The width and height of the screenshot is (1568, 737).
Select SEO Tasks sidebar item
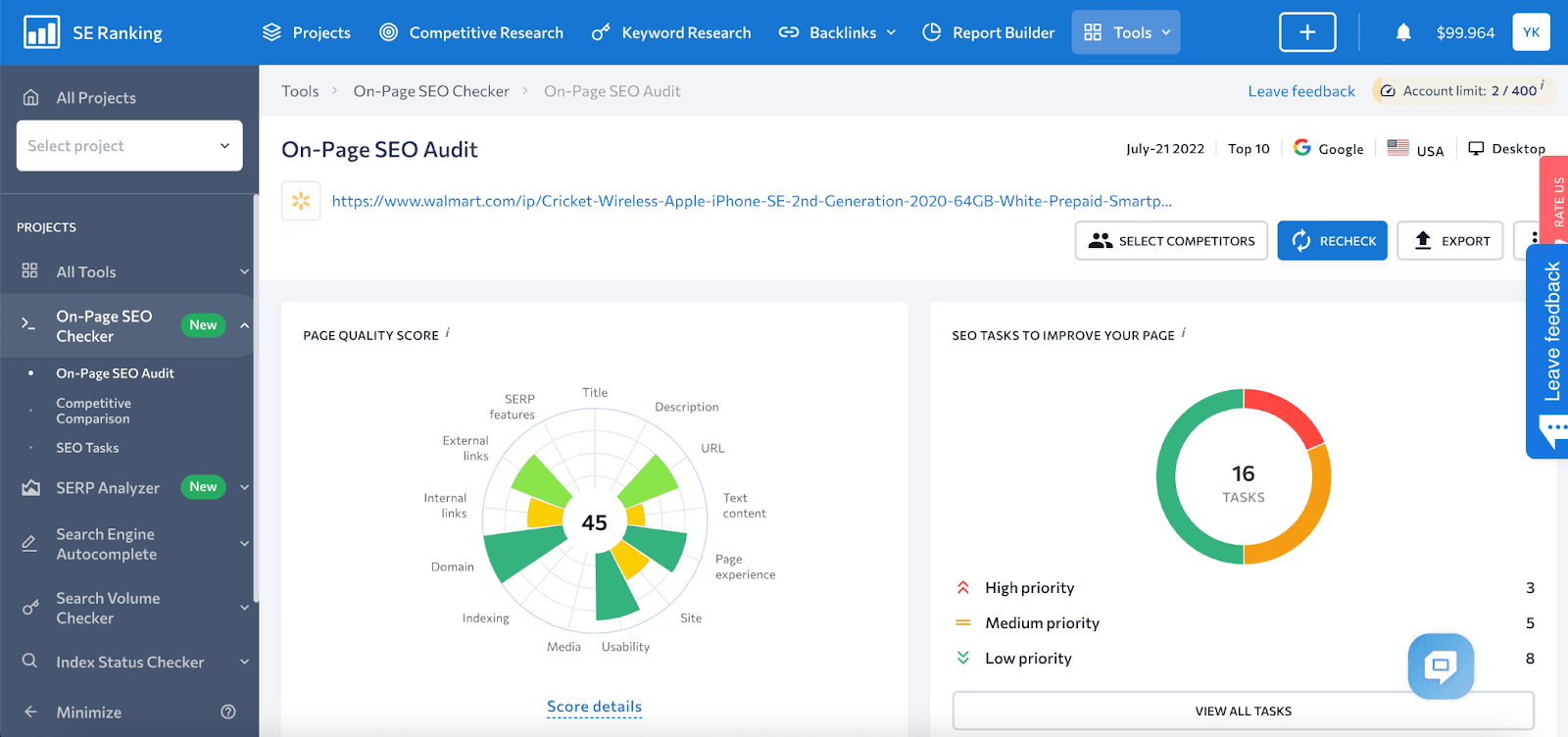[x=87, y=448]
